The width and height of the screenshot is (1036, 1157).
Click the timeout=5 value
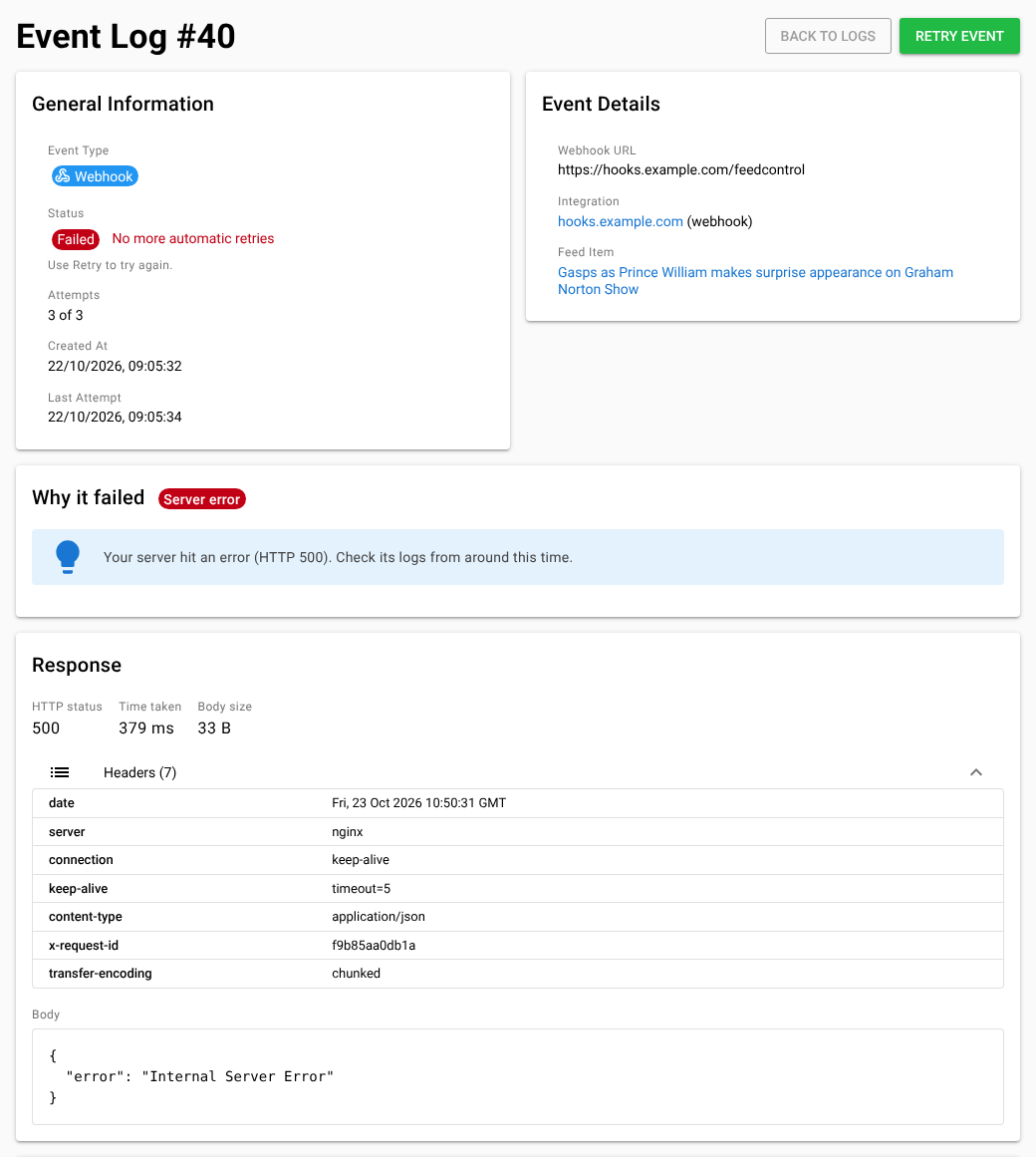pos(362,888)
